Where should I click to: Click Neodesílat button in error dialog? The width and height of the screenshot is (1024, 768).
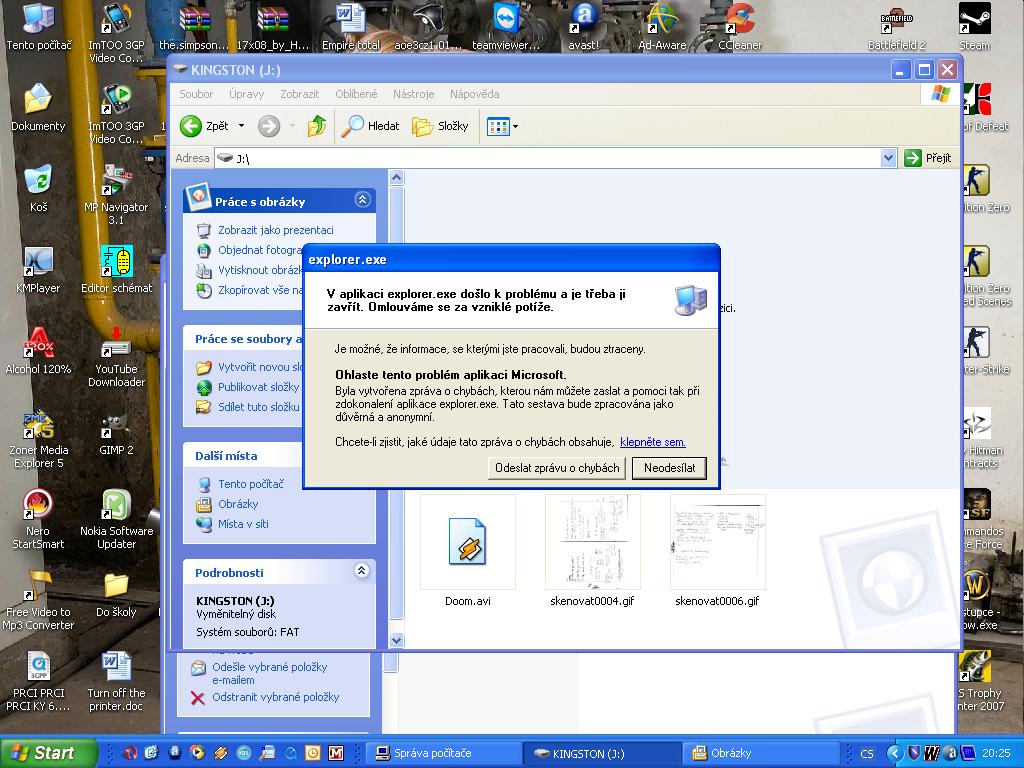(x=669, y=468)
